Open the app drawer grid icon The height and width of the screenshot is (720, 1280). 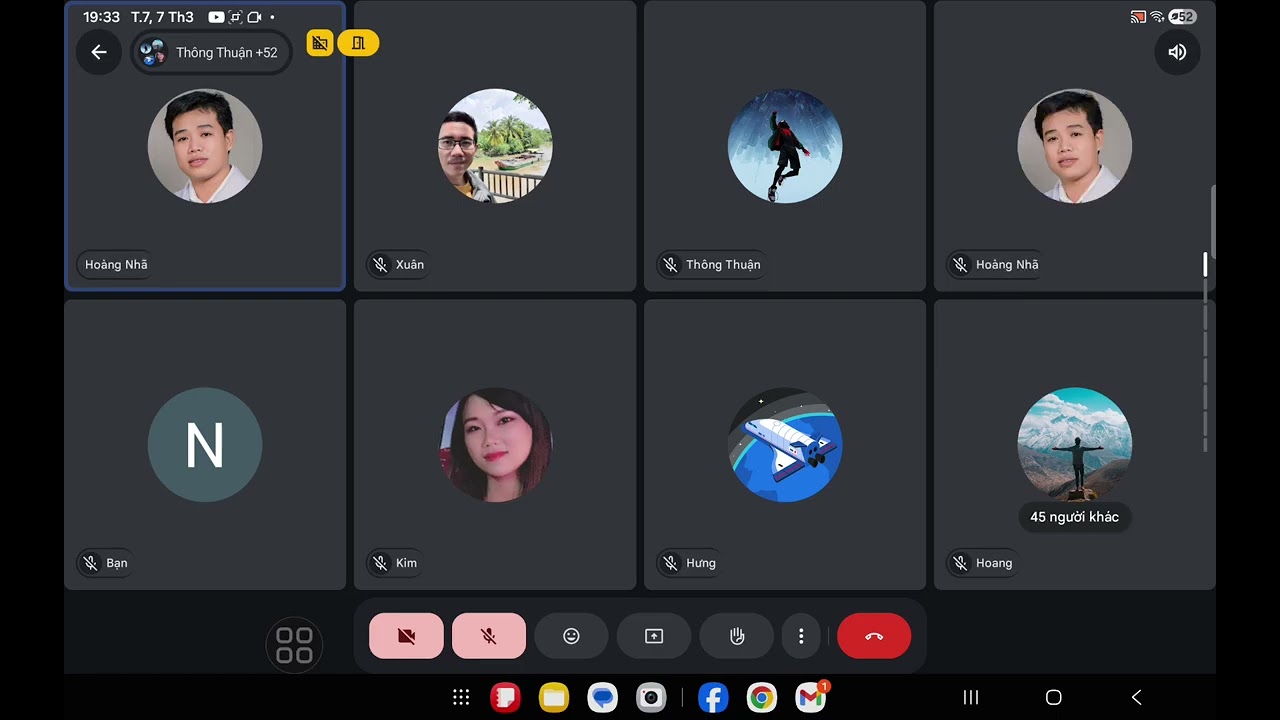point(461,697)
